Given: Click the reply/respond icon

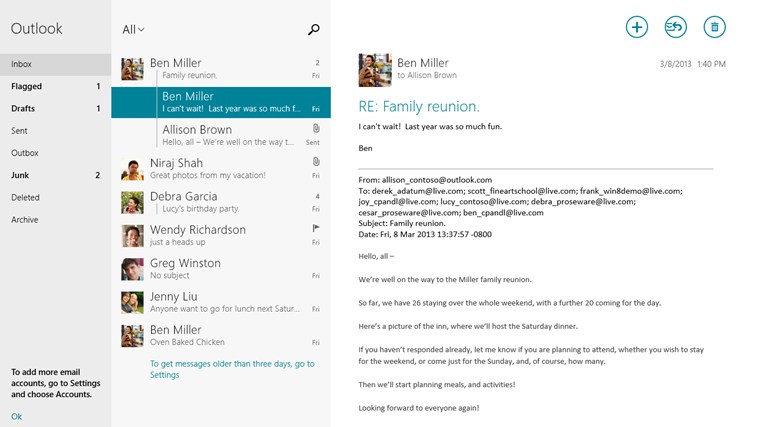Looking at the screenshot, I should pyautogui.click(x=675, y=27).
